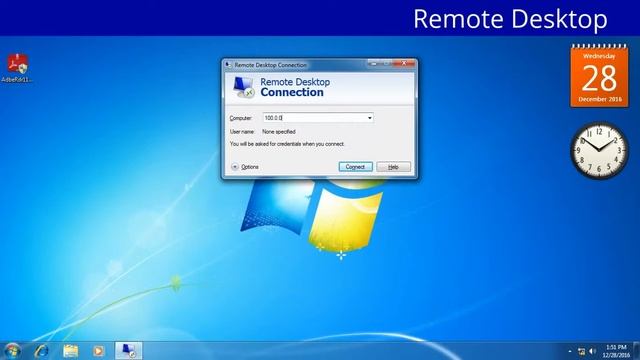Click the 'Computer:' label
This screenshot has width=640, height=360.
pos(240,118)
